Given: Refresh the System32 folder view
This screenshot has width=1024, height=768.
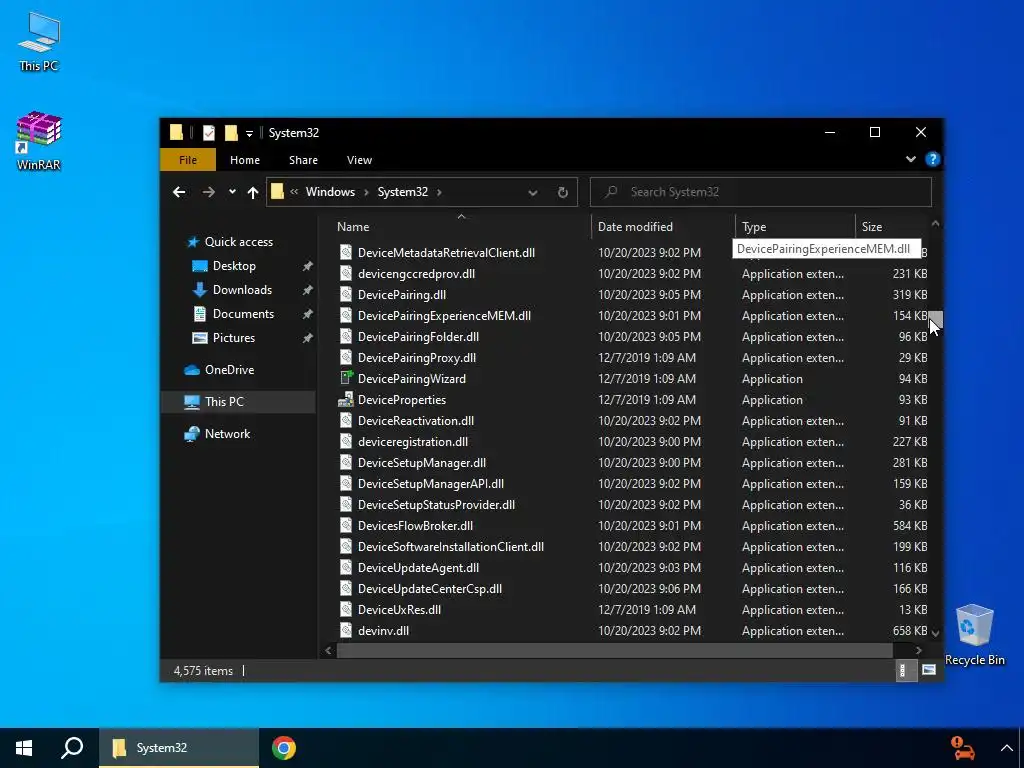Looking at the screenshot, I should (562, 193).
